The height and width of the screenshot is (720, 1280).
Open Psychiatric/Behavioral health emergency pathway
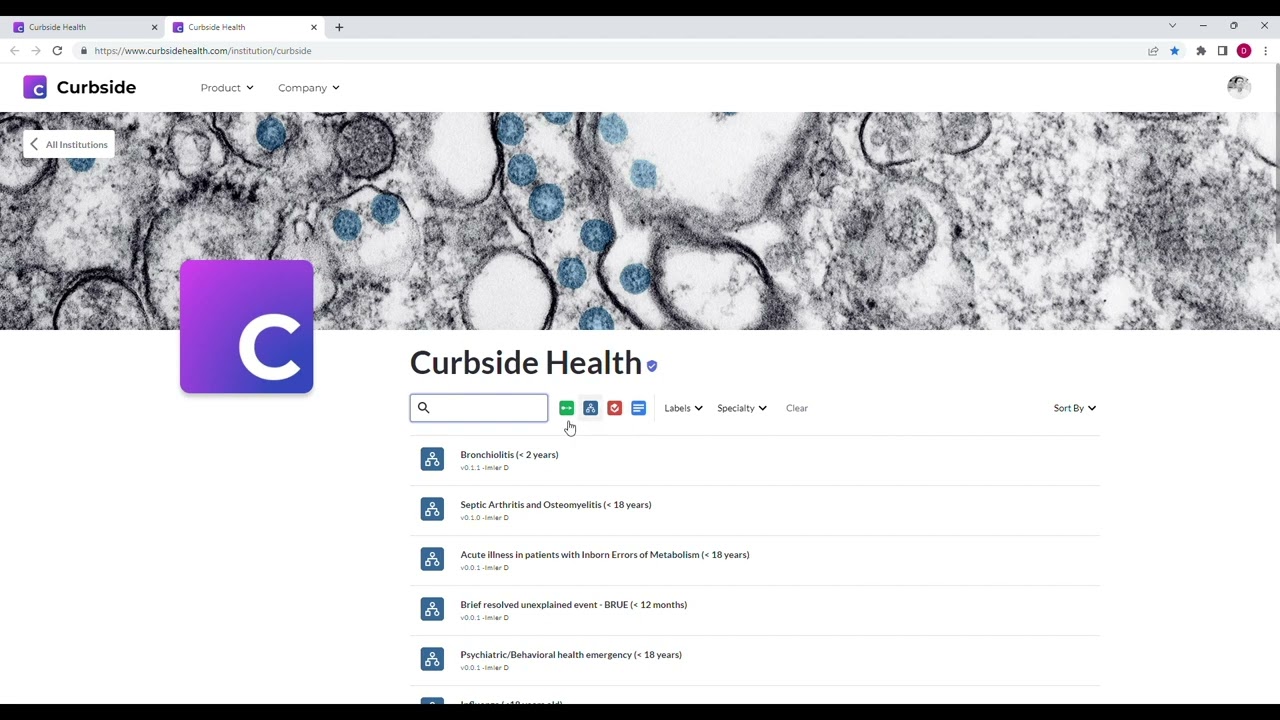[x=571, y=655]
